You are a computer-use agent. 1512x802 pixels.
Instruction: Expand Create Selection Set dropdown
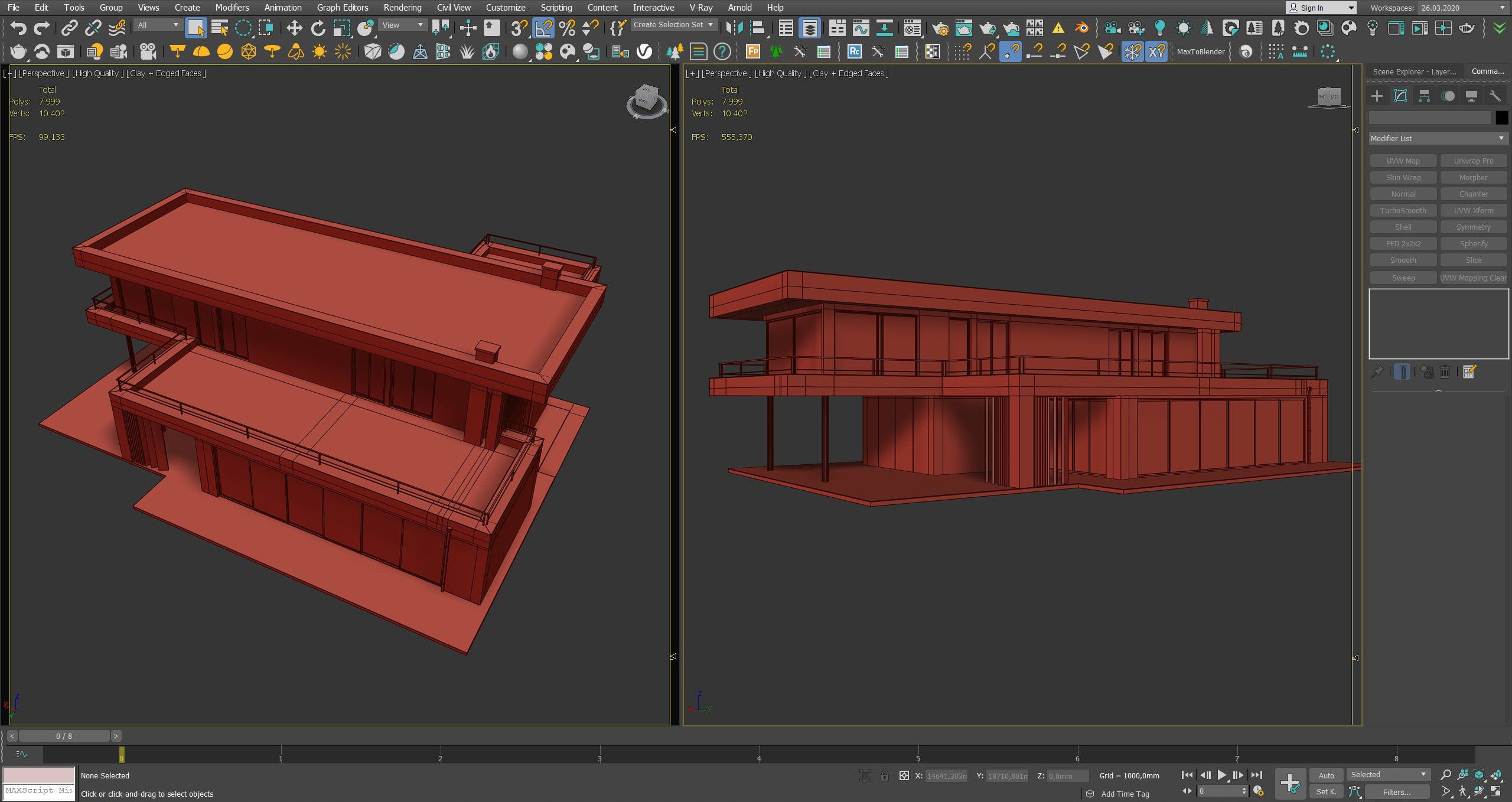pos(674,25)
